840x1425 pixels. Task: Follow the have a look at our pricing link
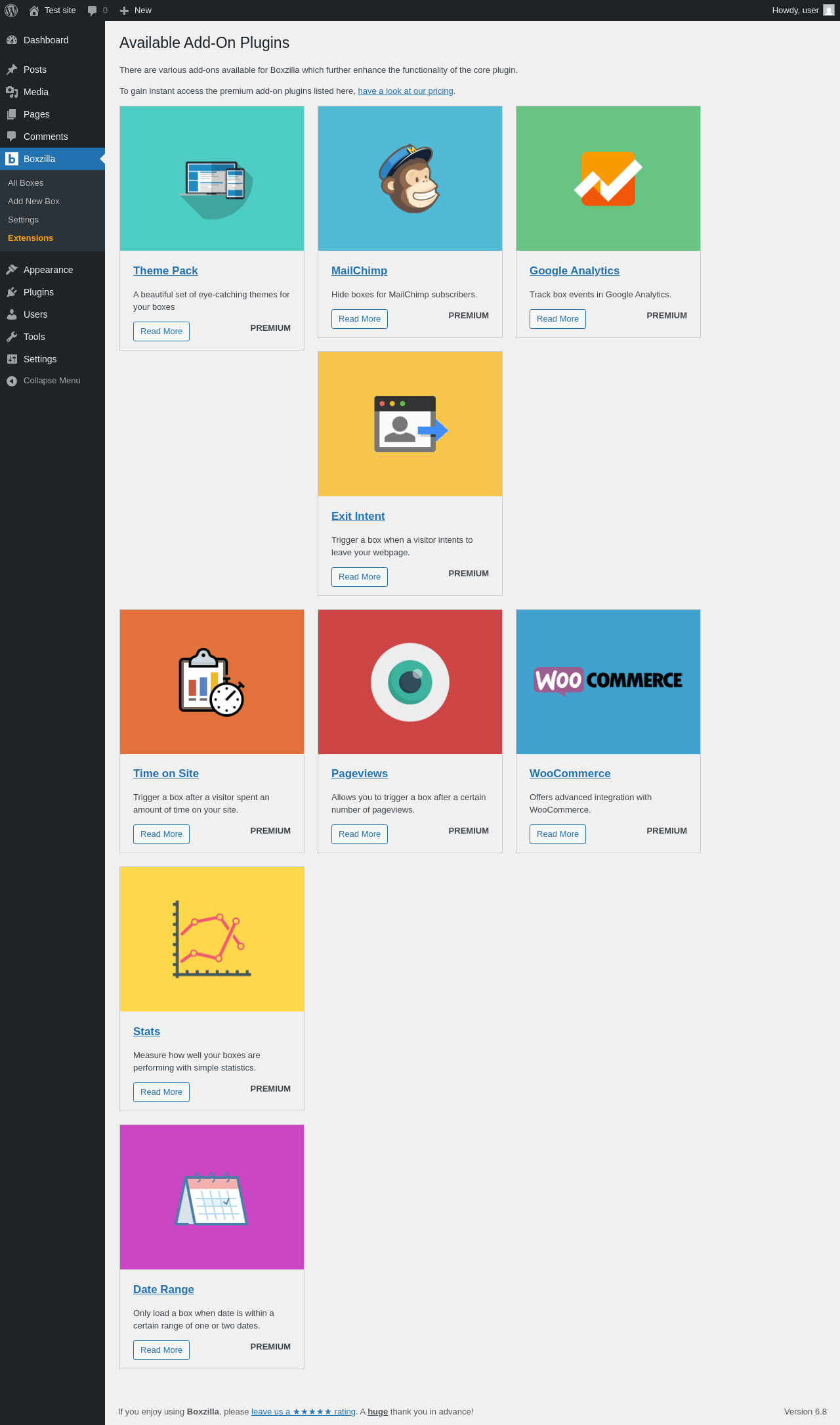pos(406,91)
